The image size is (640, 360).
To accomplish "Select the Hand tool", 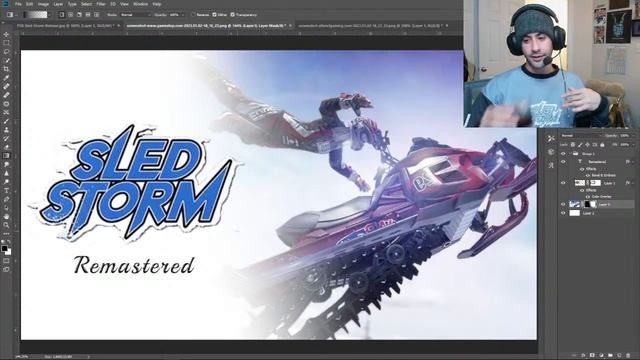I will tap(6, 216).
